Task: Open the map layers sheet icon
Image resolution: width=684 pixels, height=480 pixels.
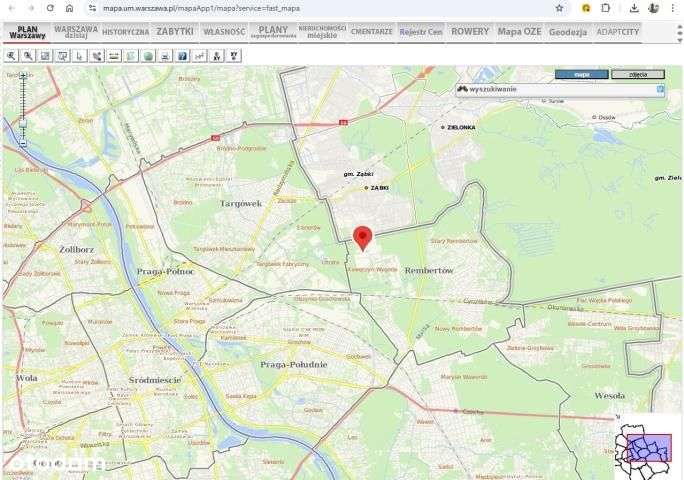Action: point(131,56)
